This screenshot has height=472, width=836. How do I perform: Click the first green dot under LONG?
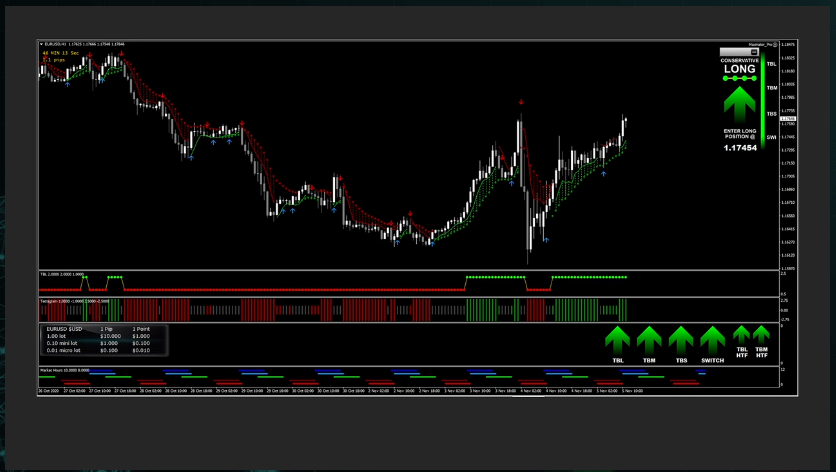pos(725,78)
